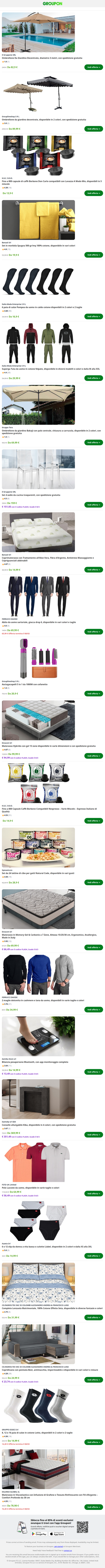Open the bathroom scale product image
Screen dimensions: 105x1568
click(39, 1036)
